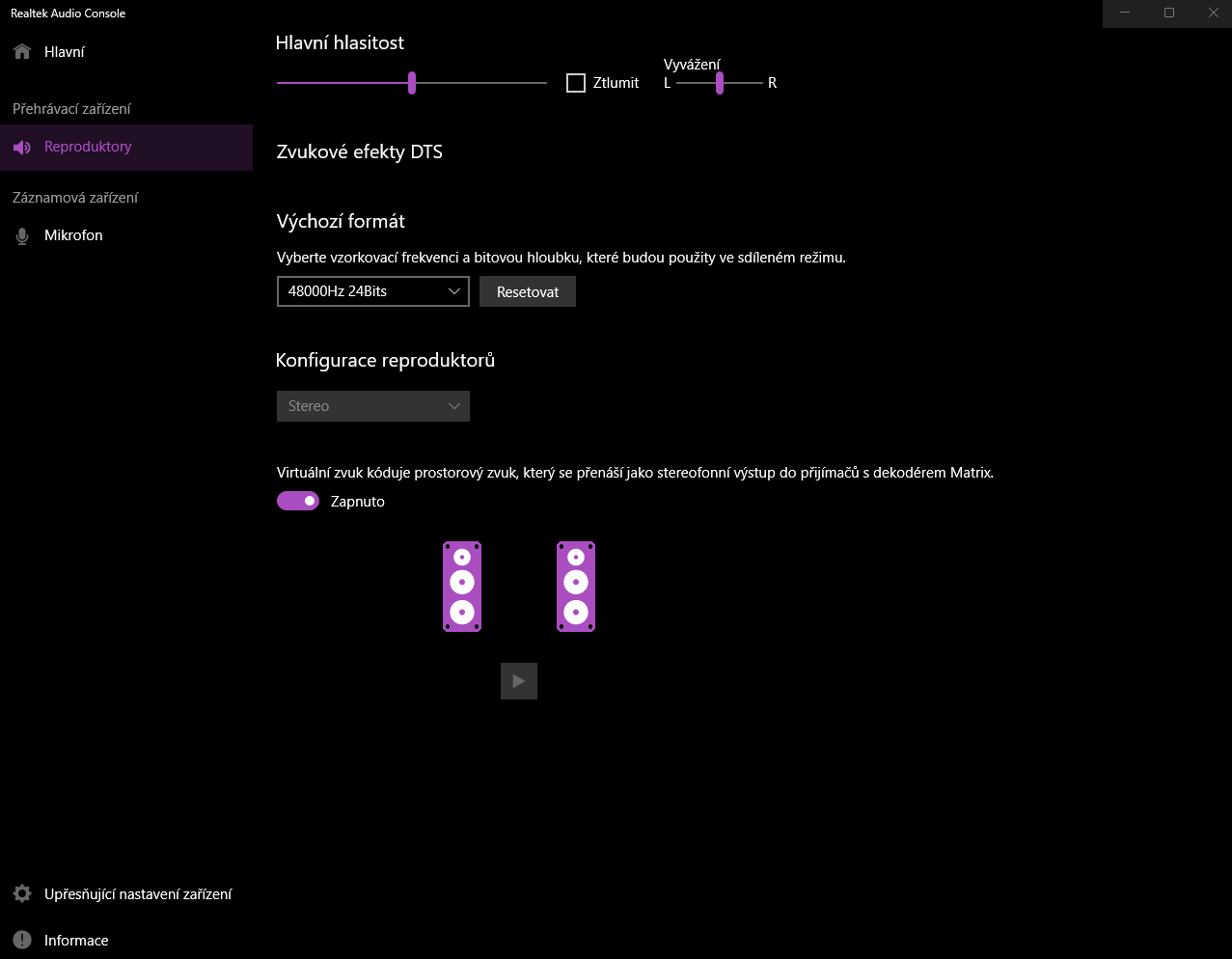Click the chevron arrow of sample rate combo
The image size is (1232, 959).
click(x=454, y=291)
